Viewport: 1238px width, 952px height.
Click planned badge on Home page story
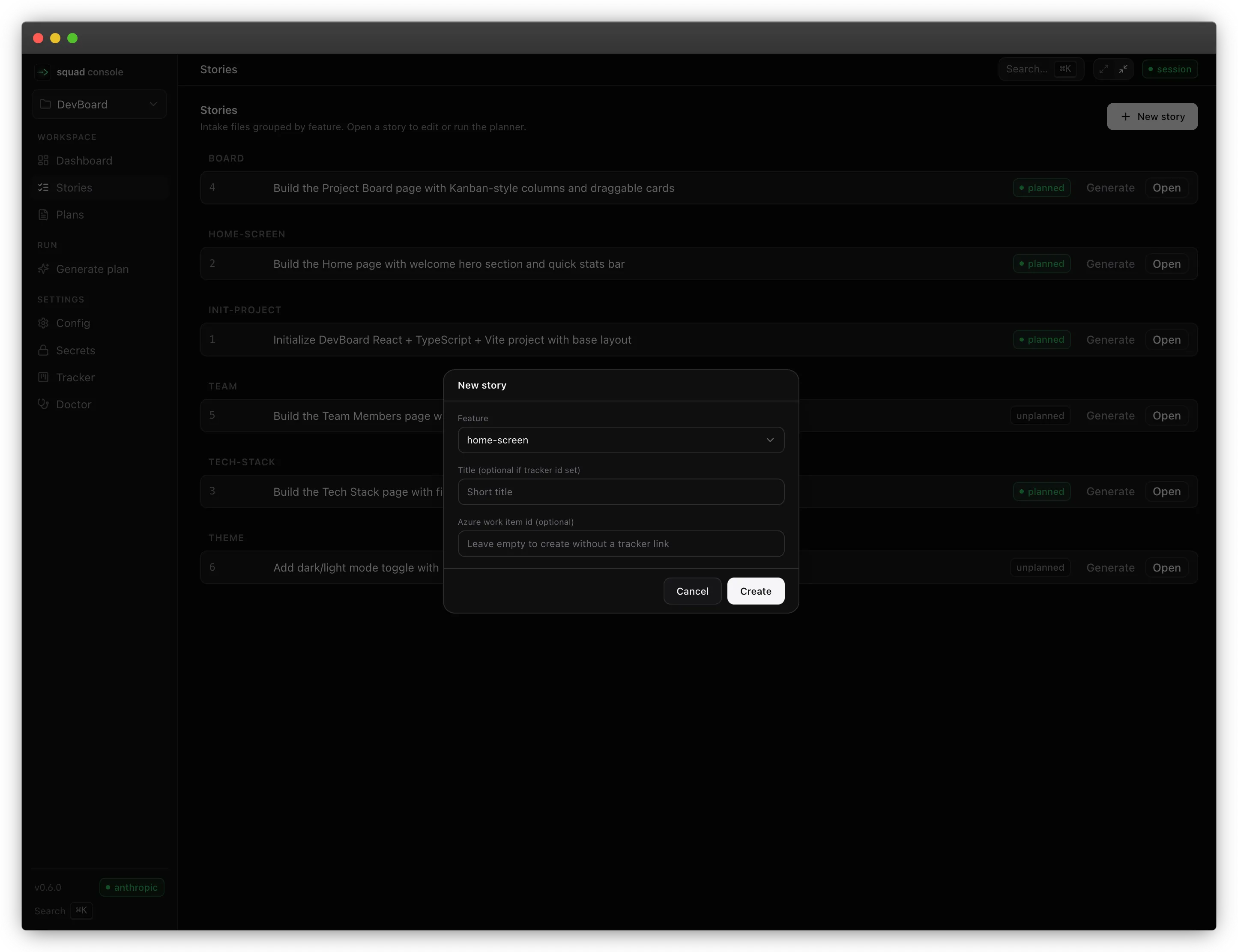click(x=1041, y=263)
